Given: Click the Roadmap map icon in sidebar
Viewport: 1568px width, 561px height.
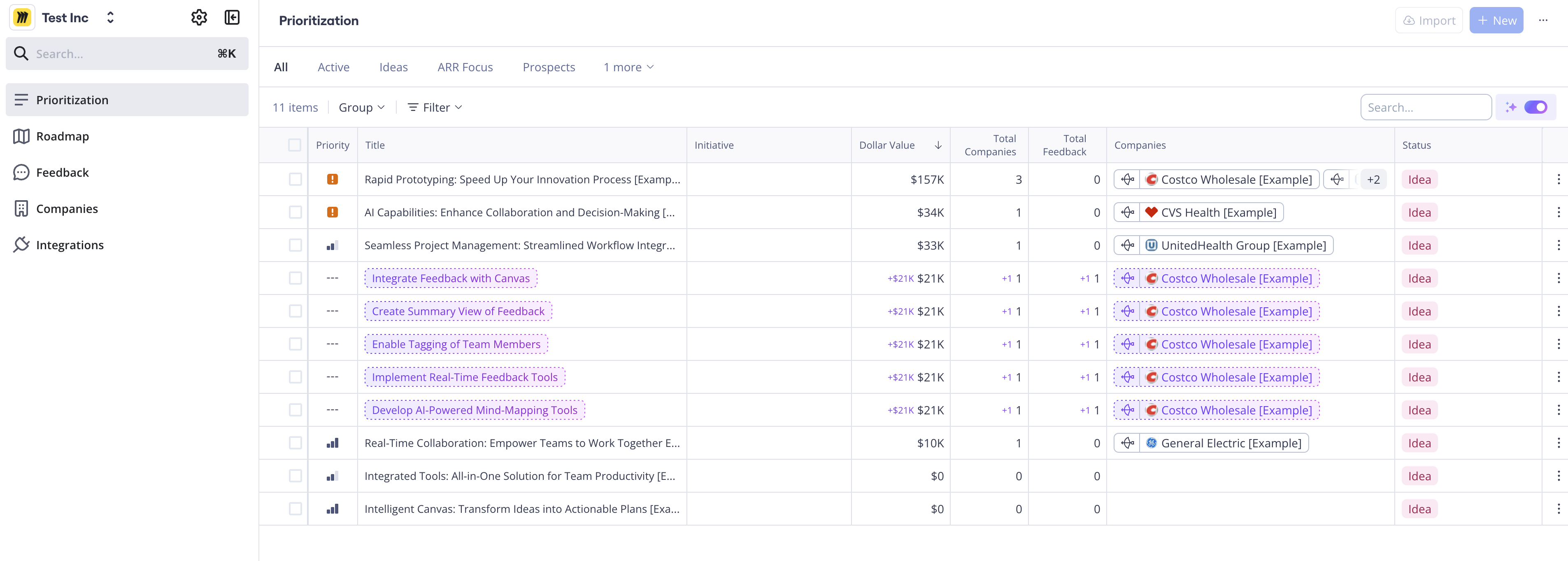Looking at the screenshot, I should click(x=21, y=136).
